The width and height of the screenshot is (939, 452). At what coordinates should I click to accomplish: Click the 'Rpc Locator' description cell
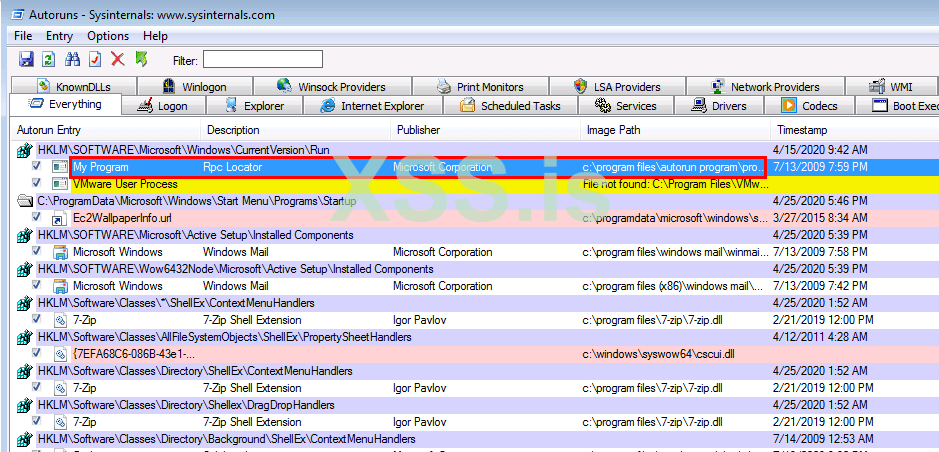pos(232,167)
